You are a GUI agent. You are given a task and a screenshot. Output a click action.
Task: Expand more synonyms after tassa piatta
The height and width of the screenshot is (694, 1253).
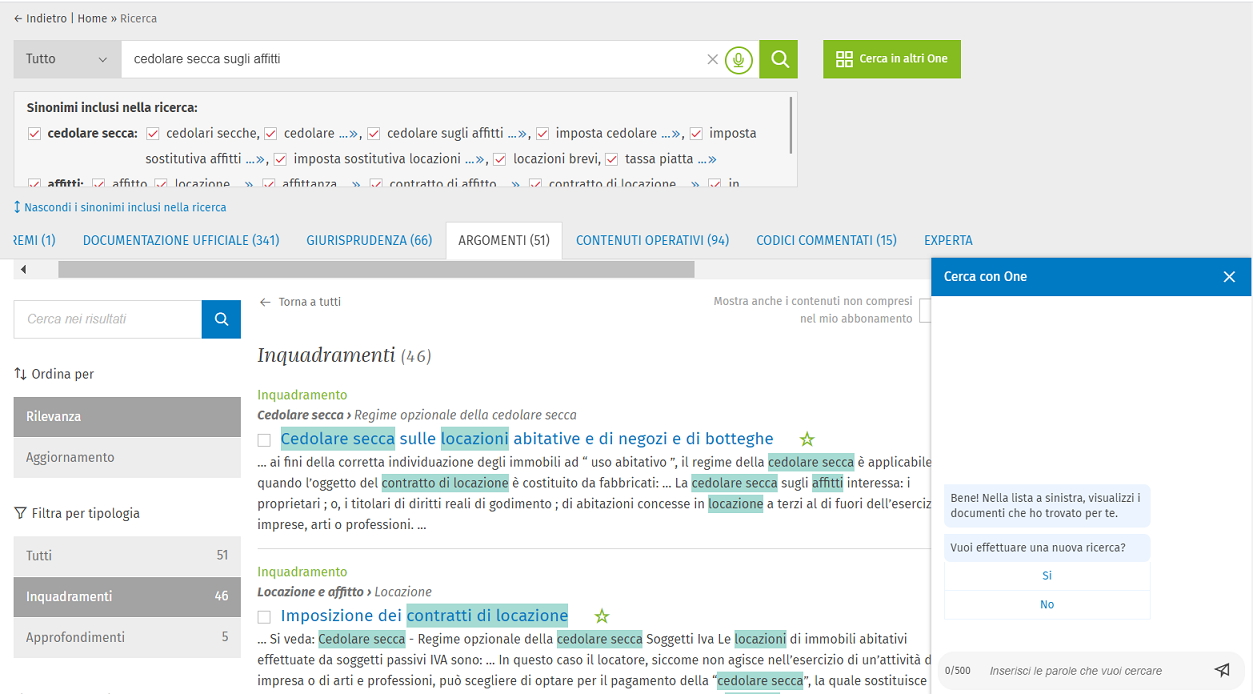707,159
